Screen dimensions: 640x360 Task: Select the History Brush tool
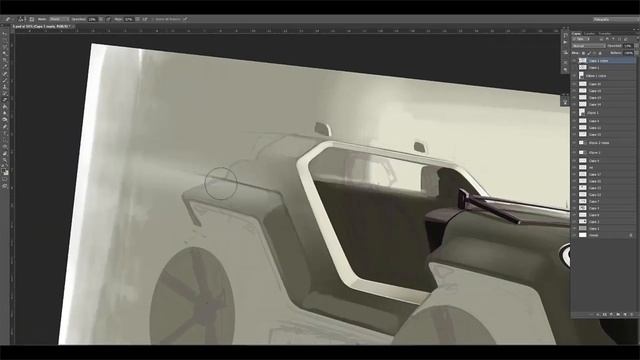pyautogui.click(x=5, y=93)
